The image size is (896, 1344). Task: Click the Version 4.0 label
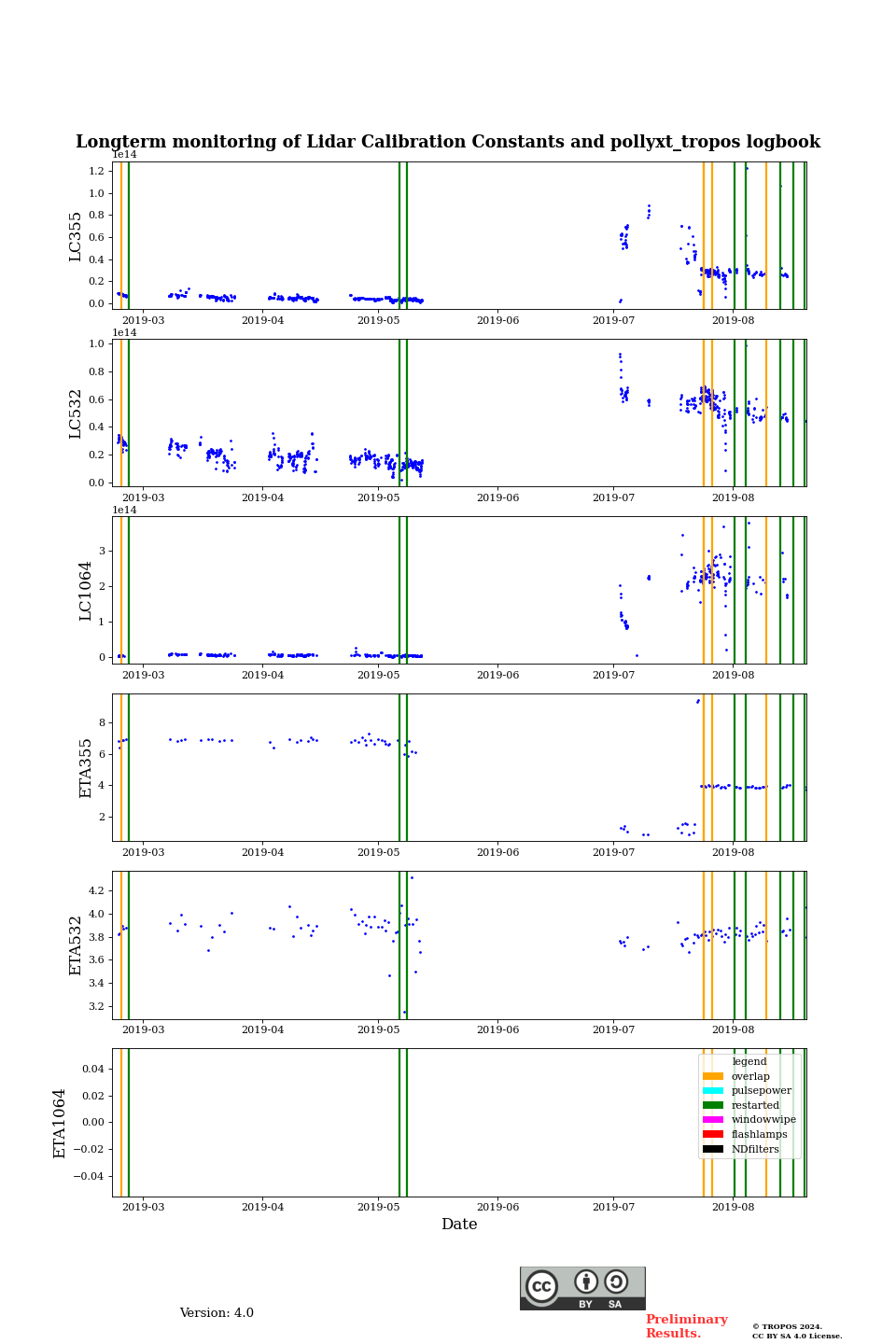pos(217,1313)
